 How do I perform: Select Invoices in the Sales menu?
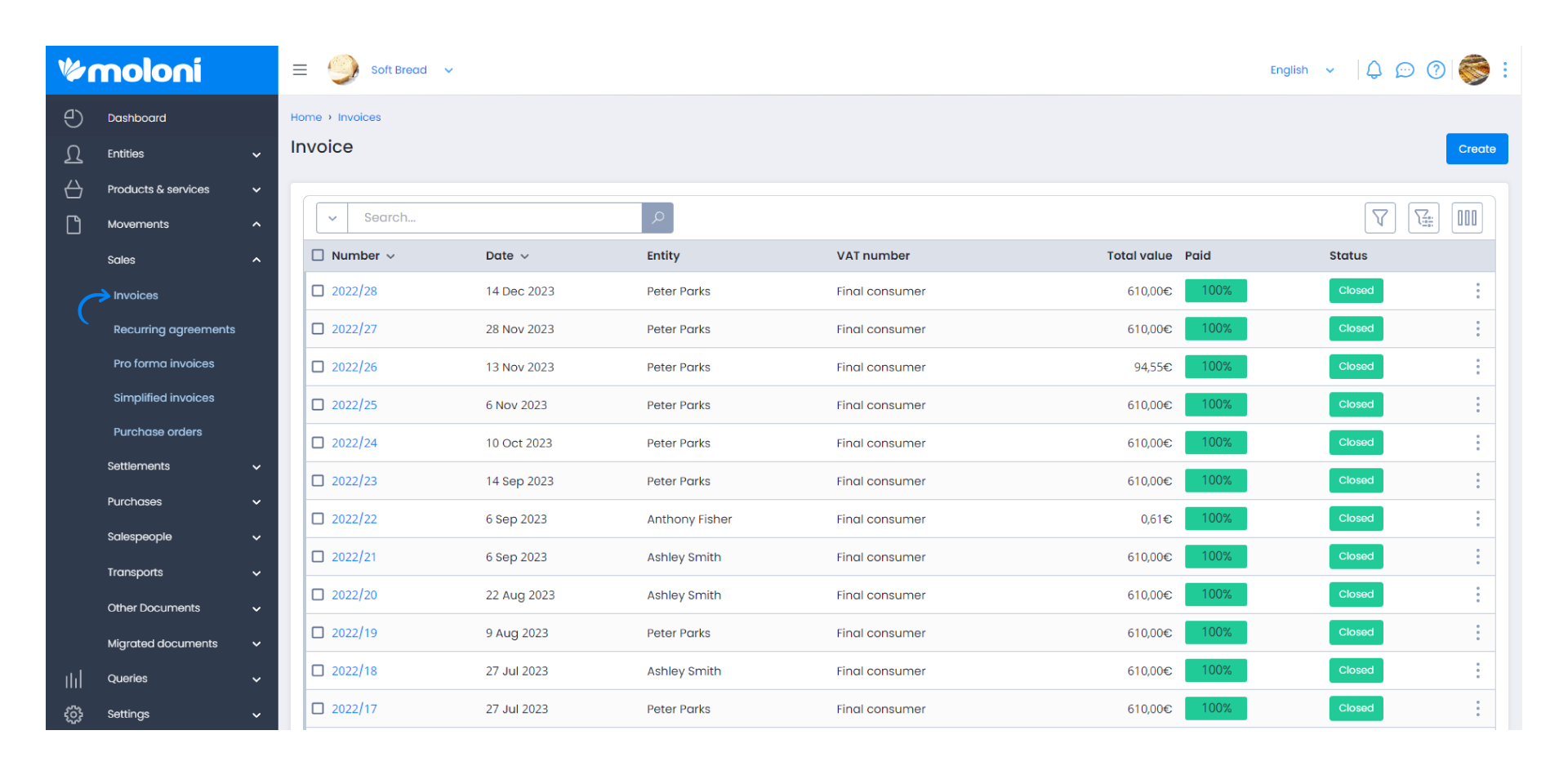click(x=136, y=296)
